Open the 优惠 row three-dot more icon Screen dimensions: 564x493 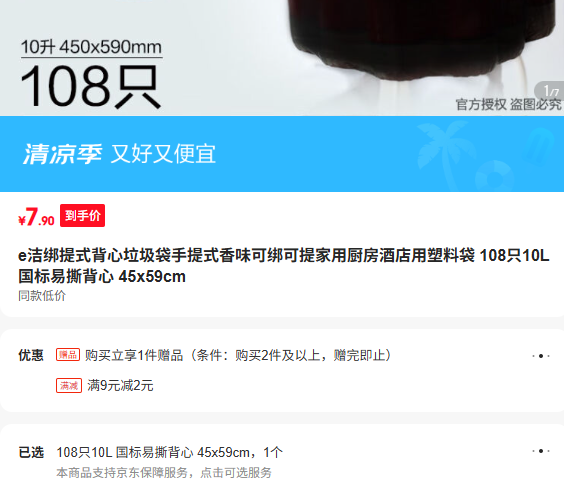click(x=541, y=356)
